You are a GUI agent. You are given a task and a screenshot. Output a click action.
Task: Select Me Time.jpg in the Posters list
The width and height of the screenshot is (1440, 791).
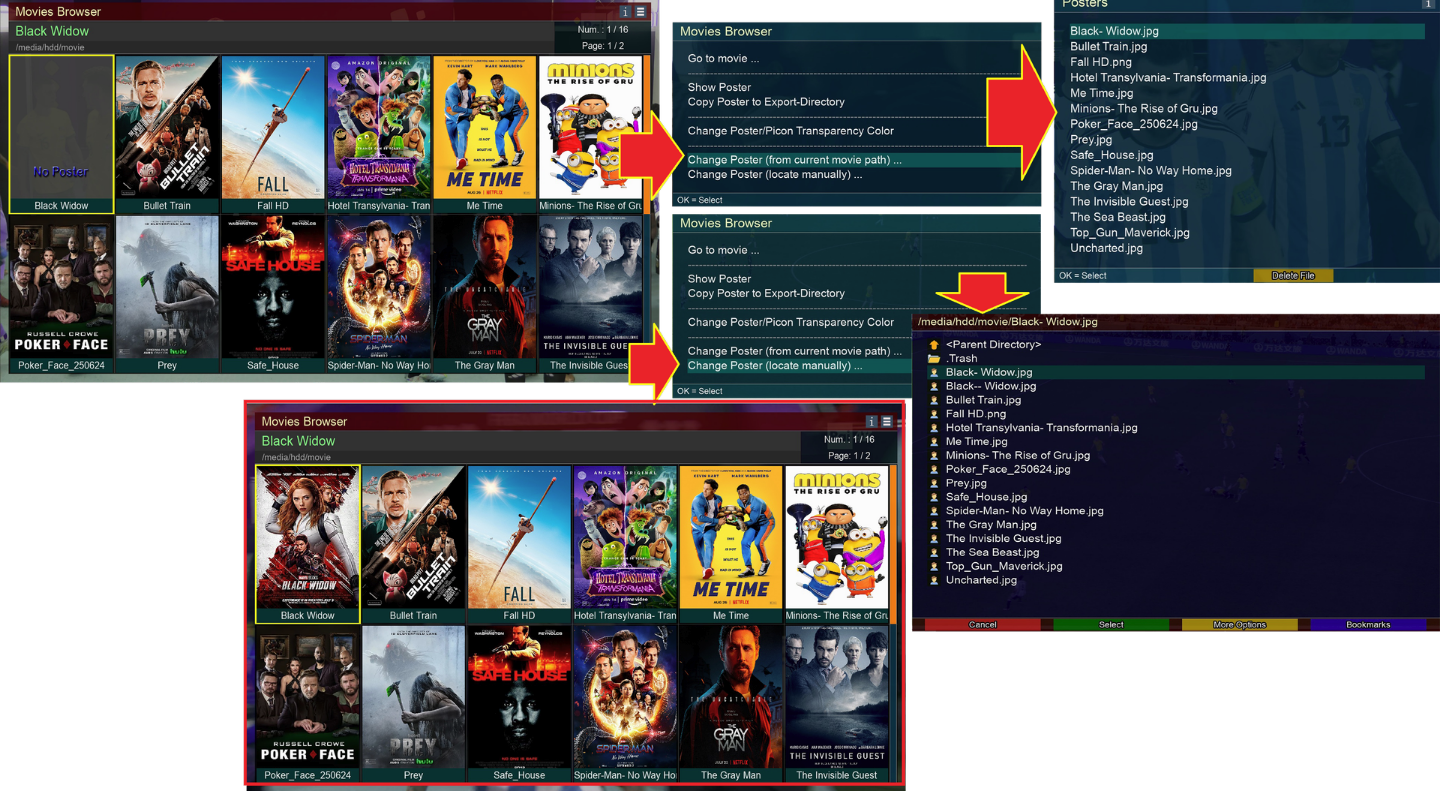(1101, 93)
